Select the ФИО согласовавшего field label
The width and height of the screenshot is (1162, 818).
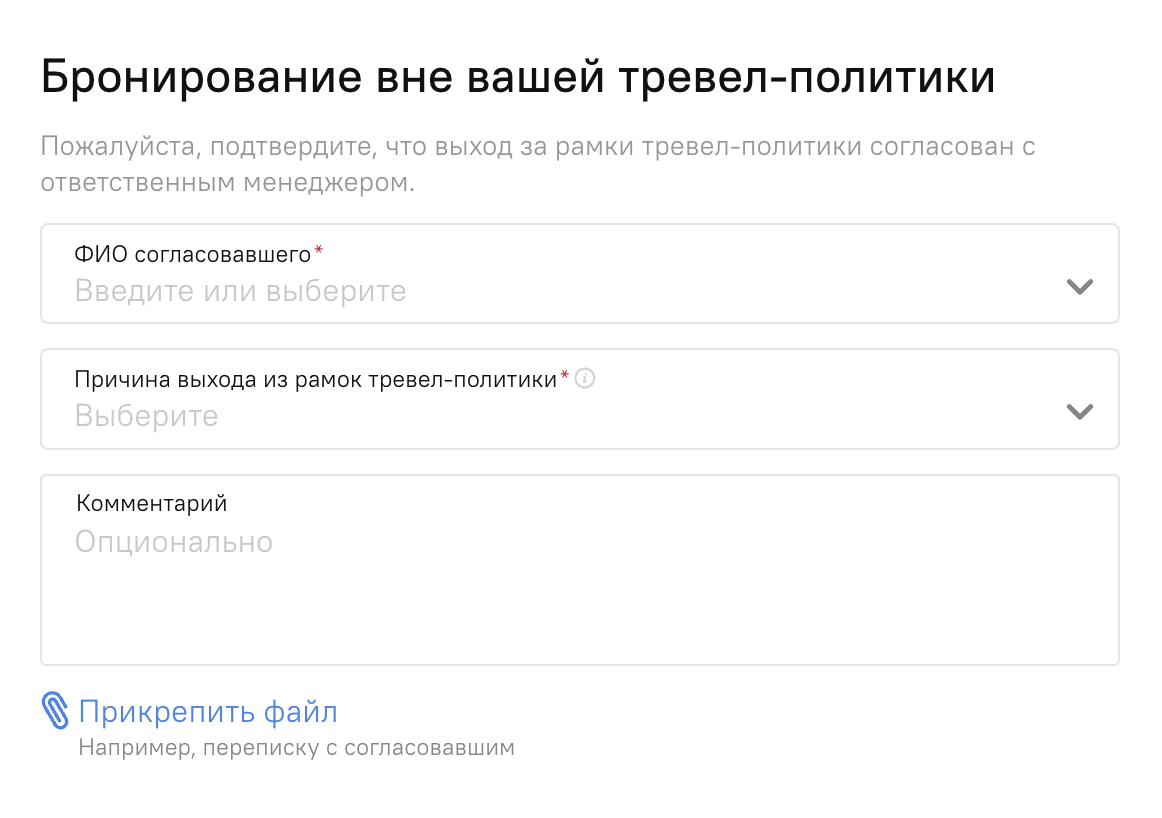[193, 254]
